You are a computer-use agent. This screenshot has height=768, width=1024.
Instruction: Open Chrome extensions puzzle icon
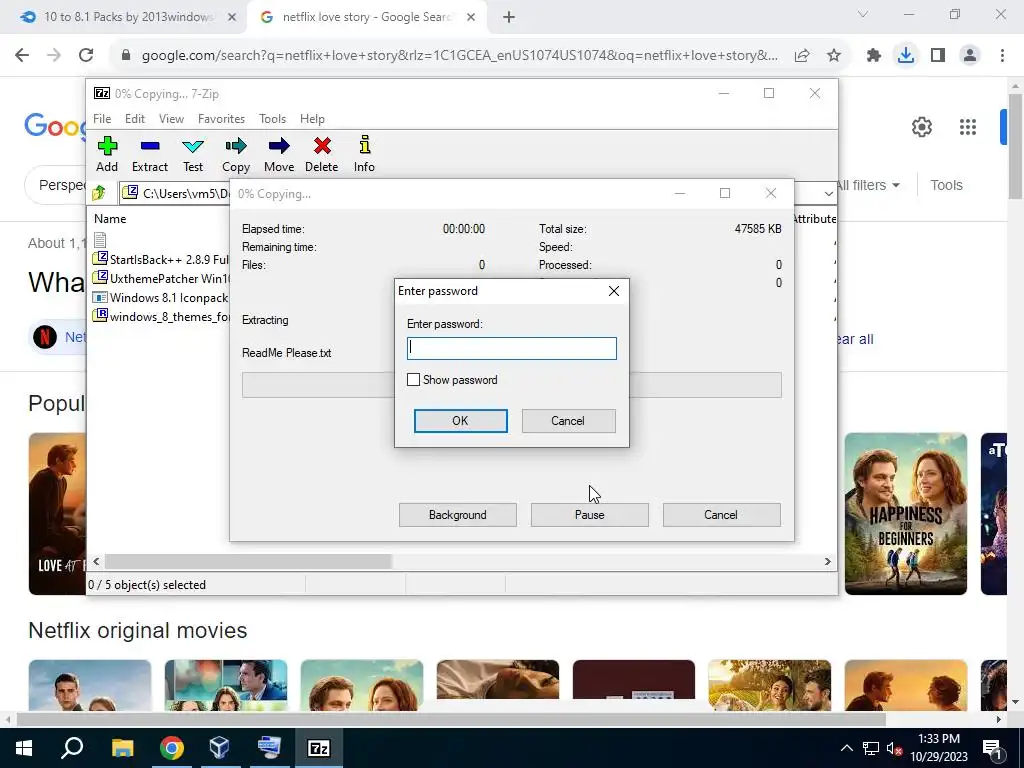tap(874, 56)
